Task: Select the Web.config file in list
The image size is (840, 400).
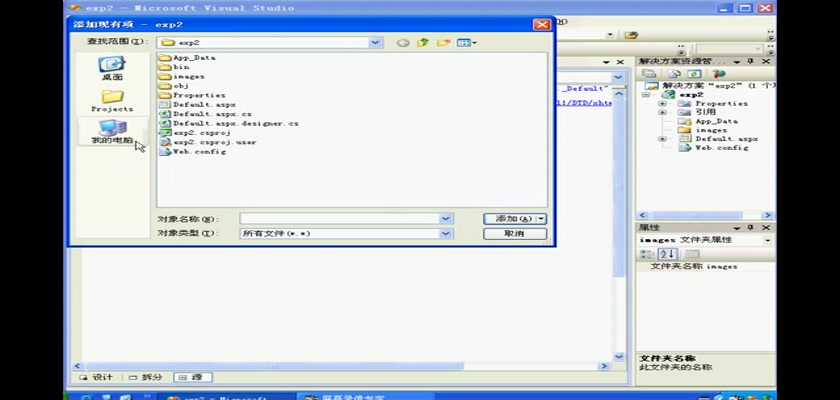Action: [198, 152]
